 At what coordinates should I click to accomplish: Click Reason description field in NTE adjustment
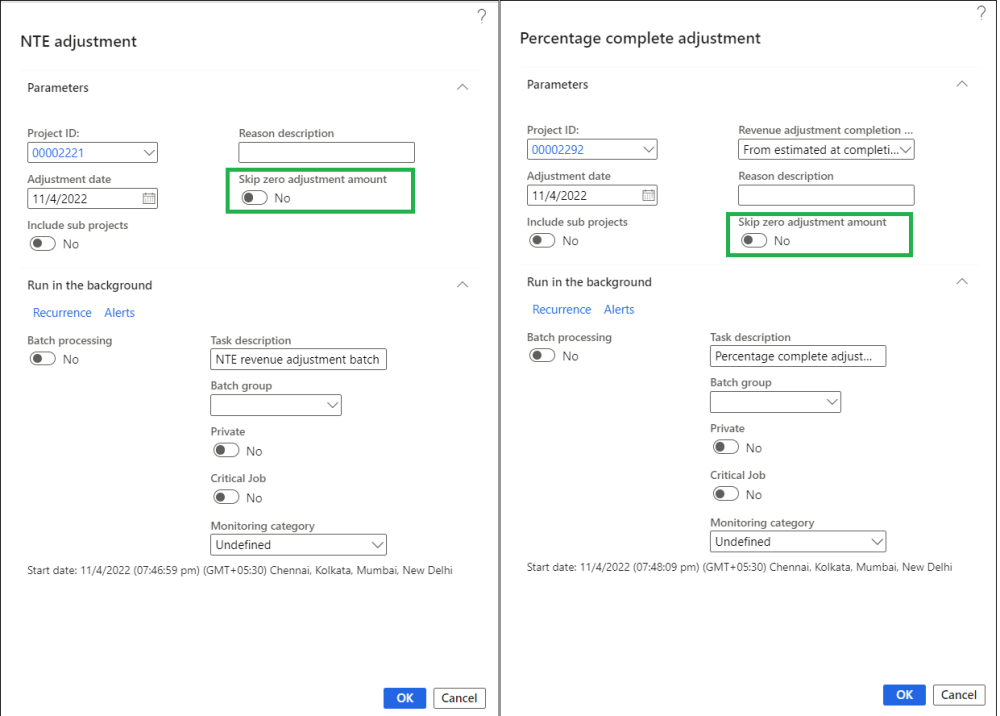tap(326, 153)
